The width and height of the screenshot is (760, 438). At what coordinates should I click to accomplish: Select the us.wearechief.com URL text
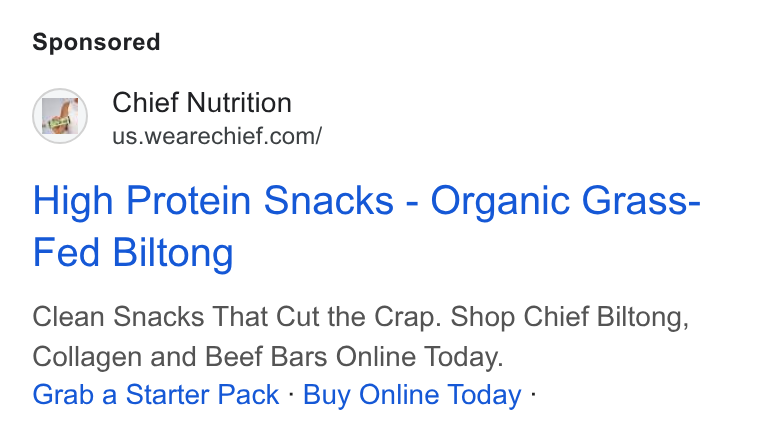217,136
